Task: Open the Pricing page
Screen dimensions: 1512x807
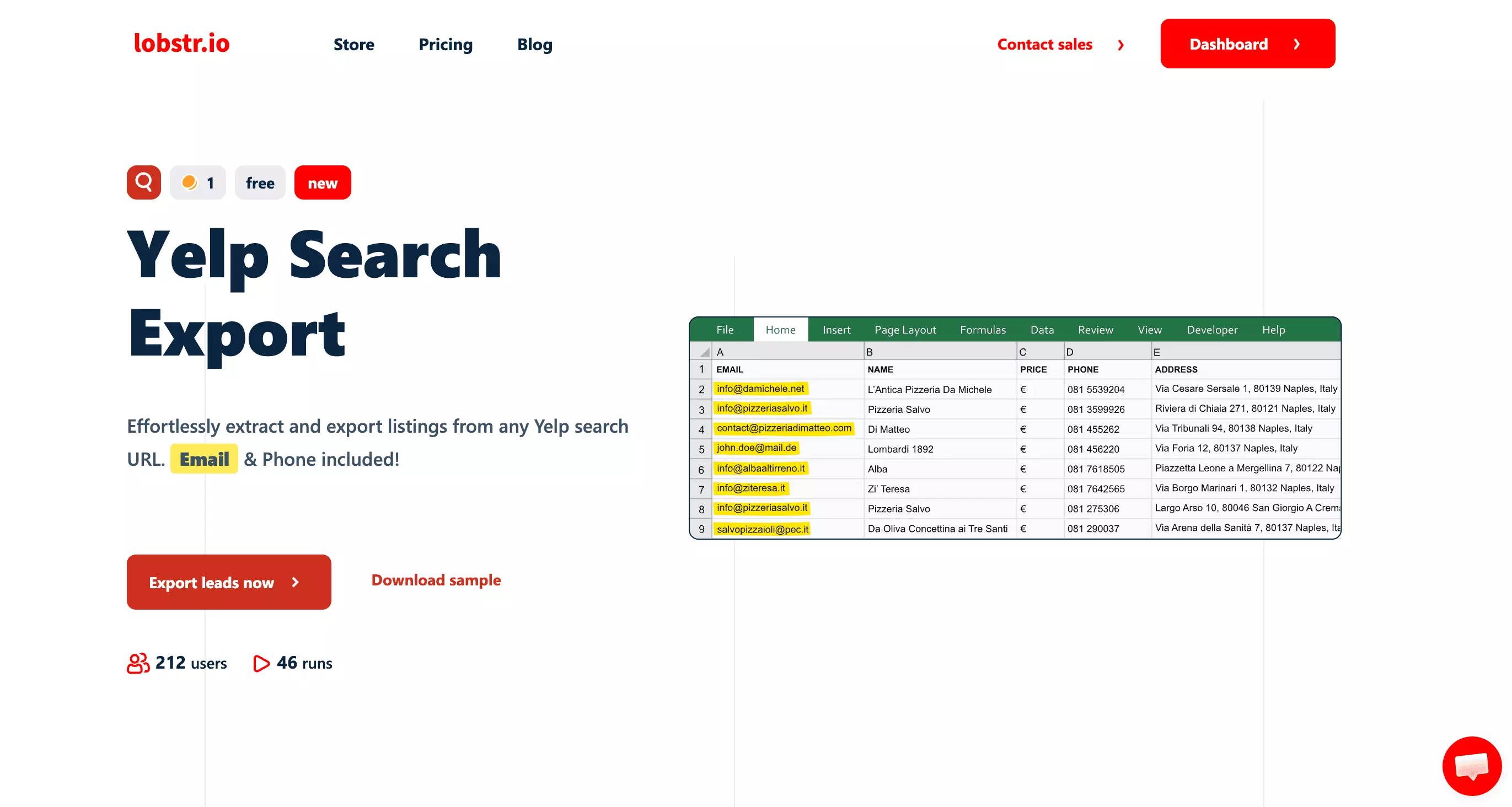Action: [x=446, y=45]
